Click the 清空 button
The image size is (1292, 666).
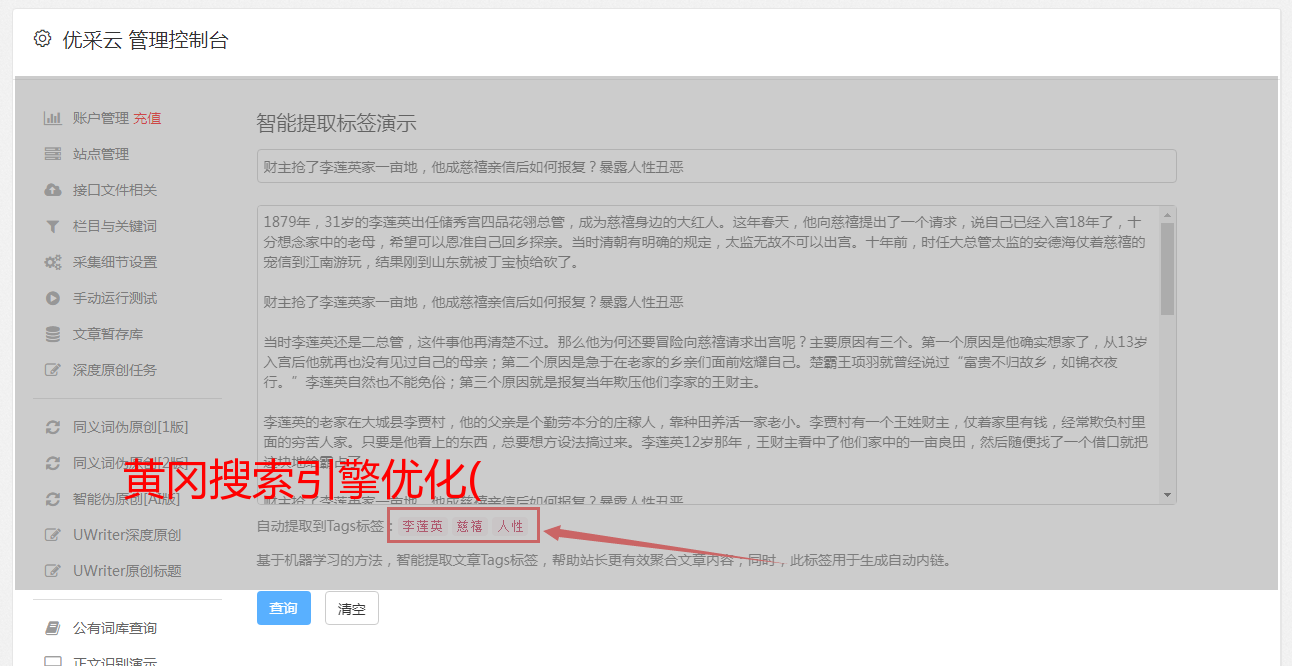(352, 608)
